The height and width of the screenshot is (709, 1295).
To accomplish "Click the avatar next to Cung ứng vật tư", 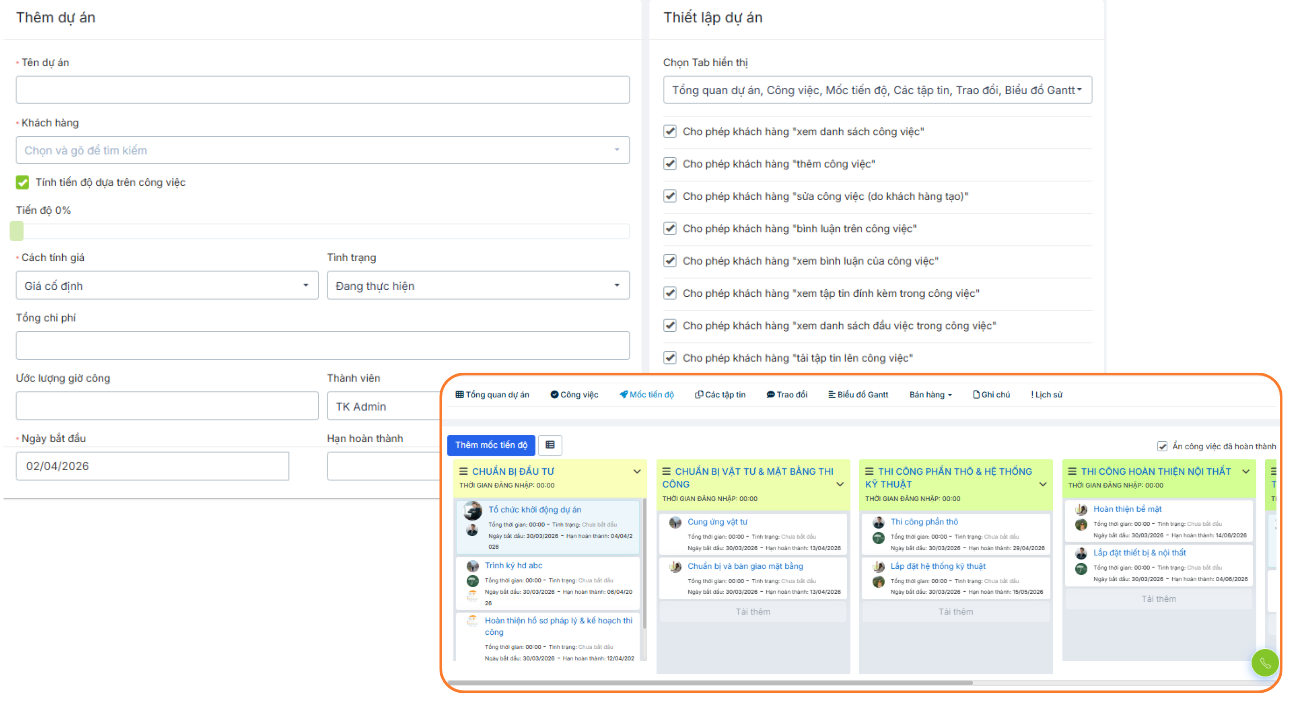I will coord(675,522).
